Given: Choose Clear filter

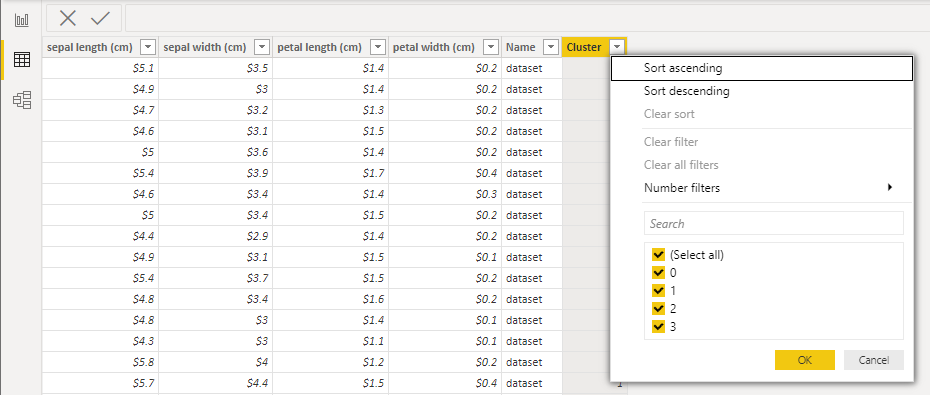Looking at the screenshot, I should pyautogui.click(x=762, y=142).
